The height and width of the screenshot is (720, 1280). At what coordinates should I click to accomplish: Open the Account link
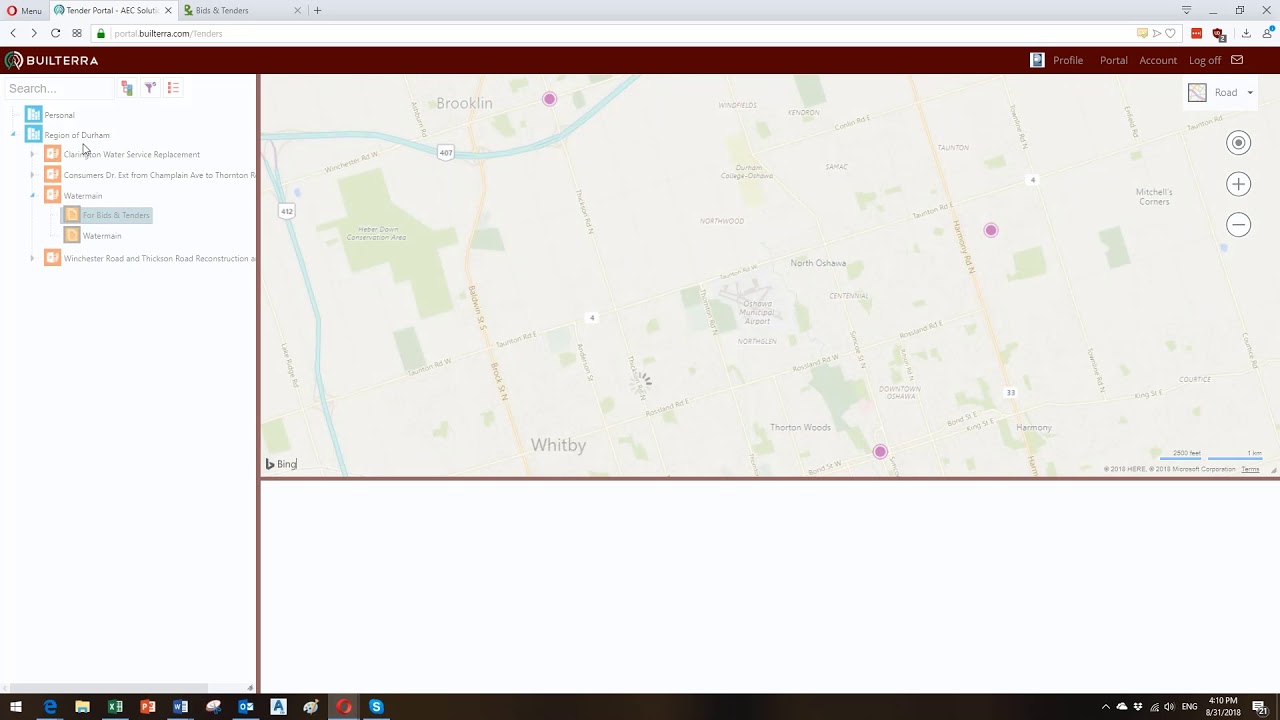[1158, 60]
